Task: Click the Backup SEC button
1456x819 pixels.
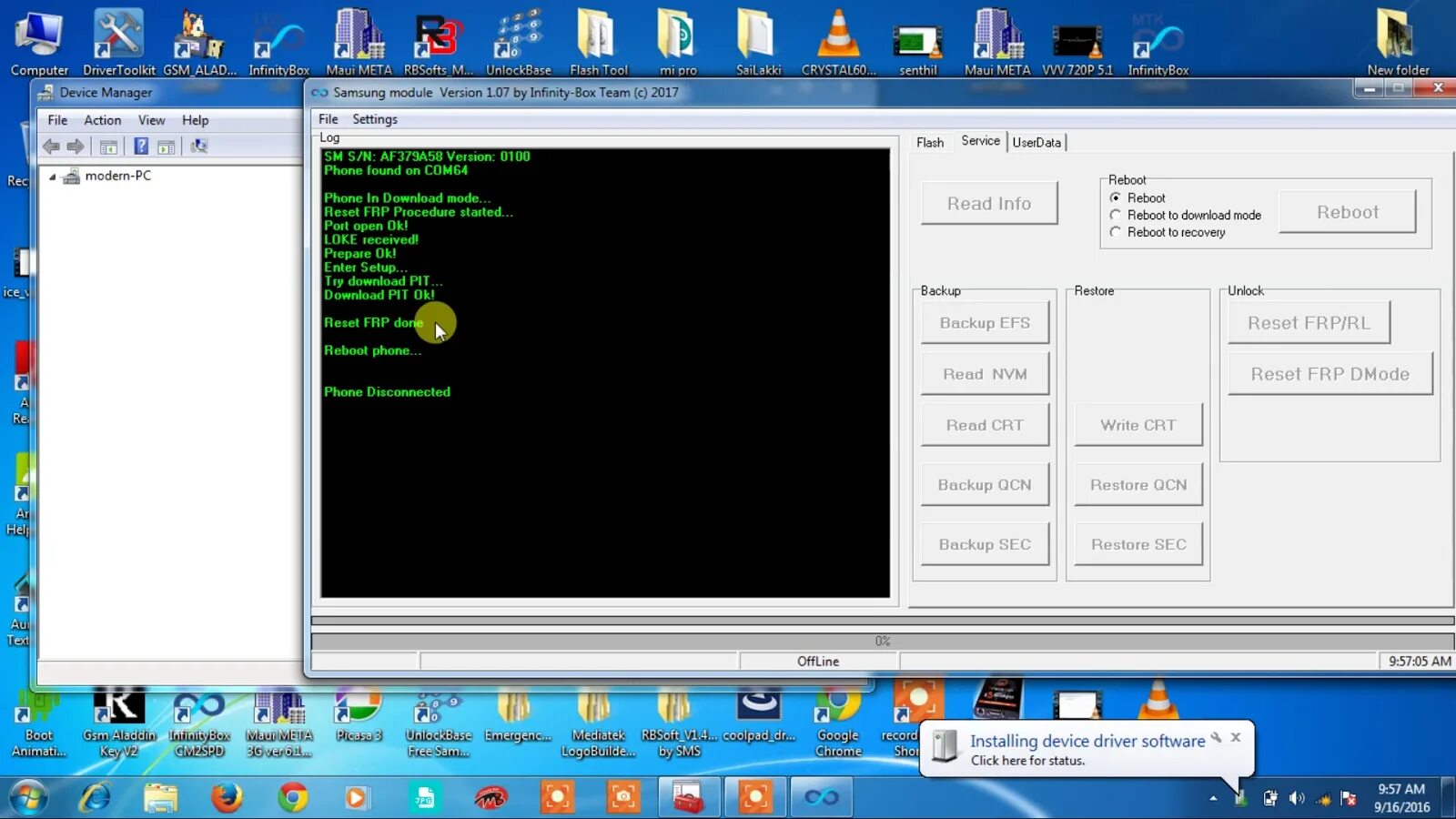Action: point(985,544)
